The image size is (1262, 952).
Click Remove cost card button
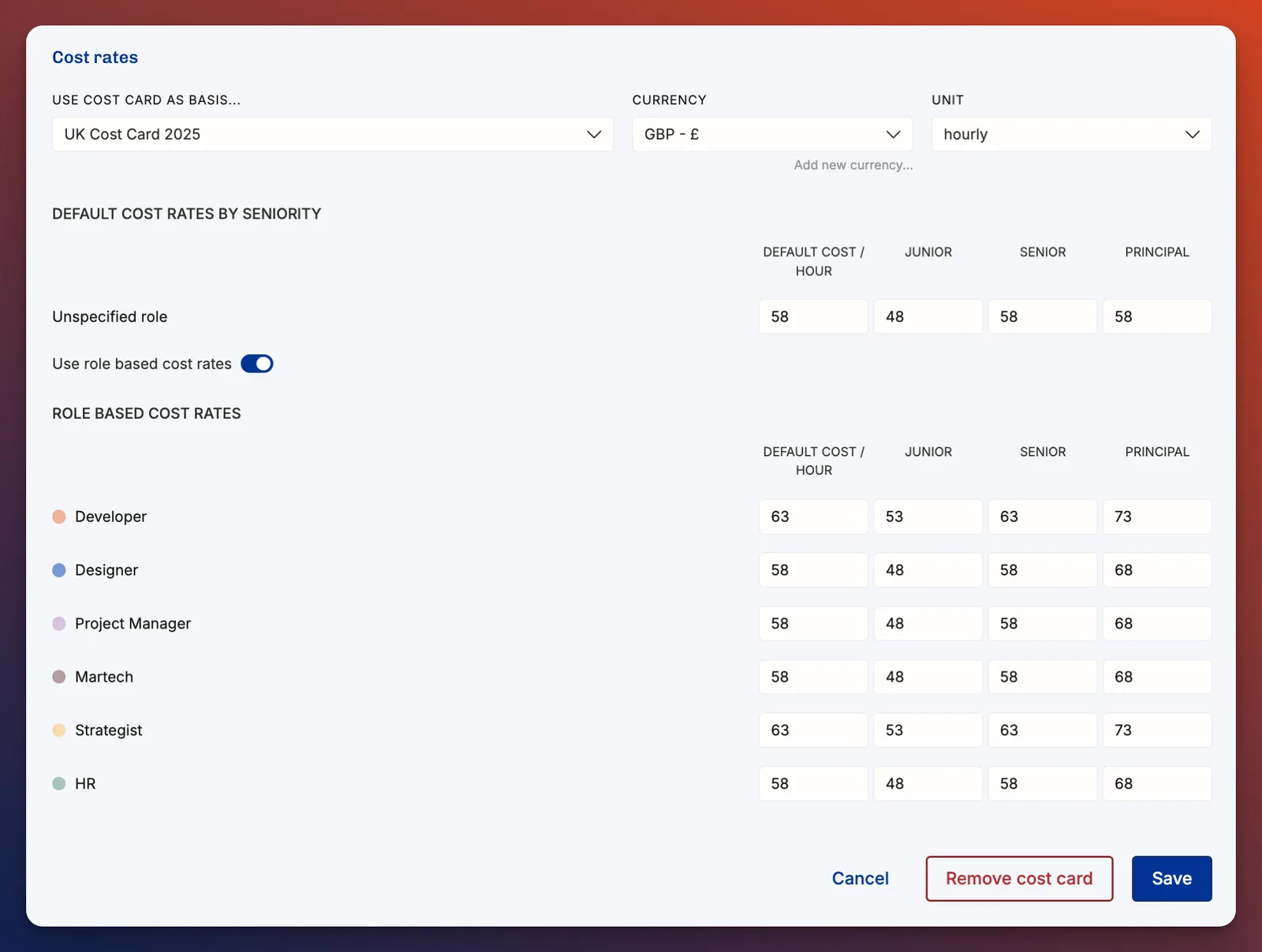coord(1019,879)
